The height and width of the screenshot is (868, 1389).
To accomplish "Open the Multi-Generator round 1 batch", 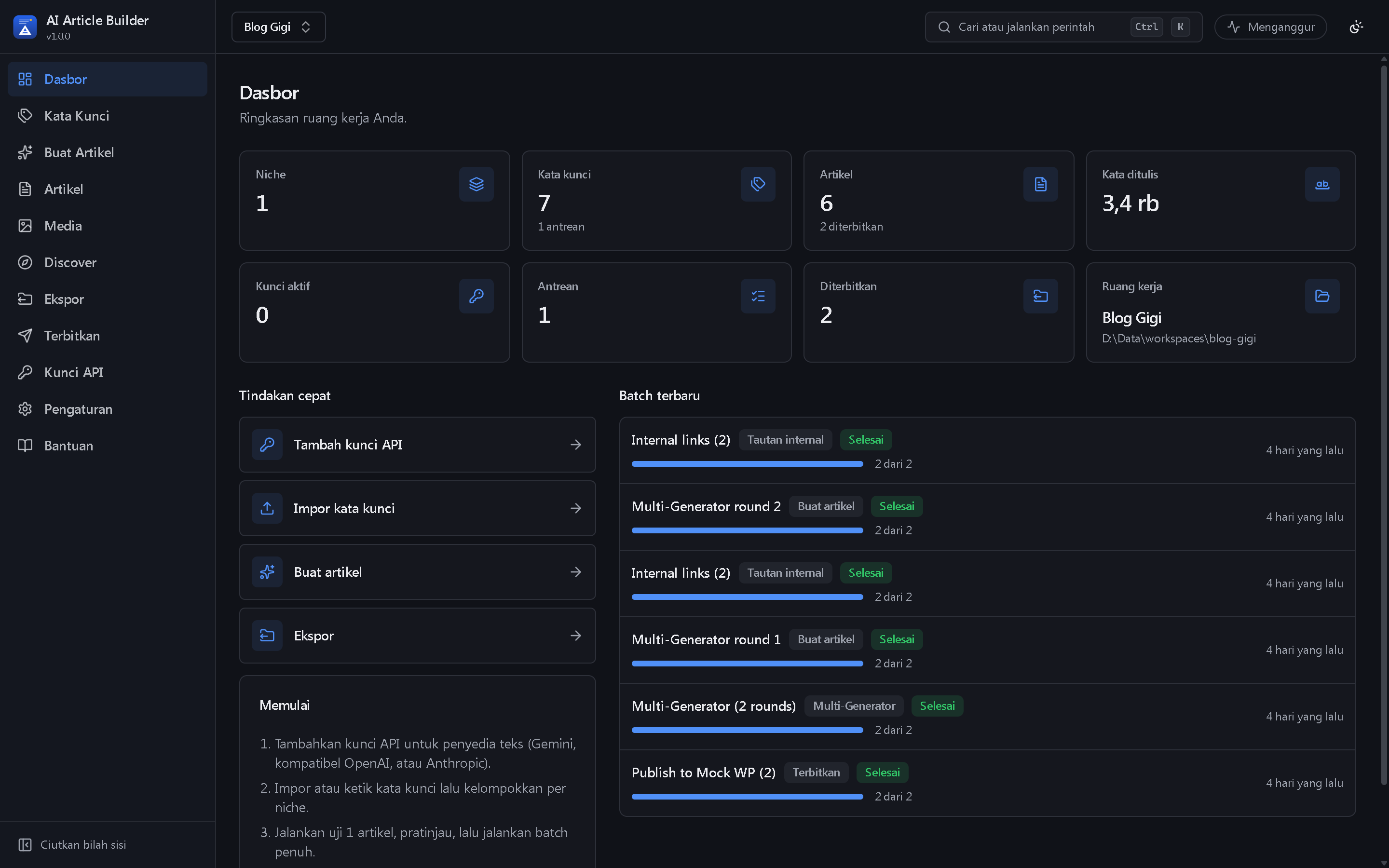I will [987, 651].
